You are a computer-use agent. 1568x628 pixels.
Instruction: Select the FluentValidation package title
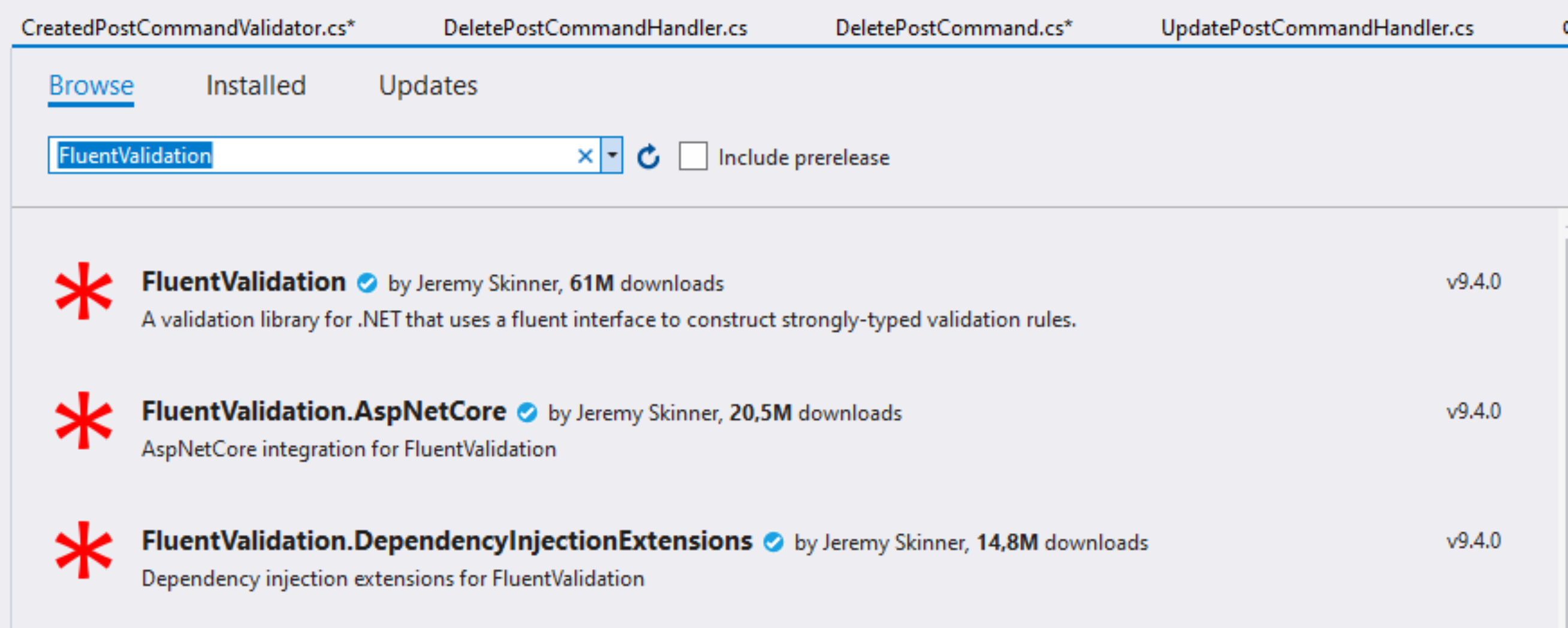[243, 282]
